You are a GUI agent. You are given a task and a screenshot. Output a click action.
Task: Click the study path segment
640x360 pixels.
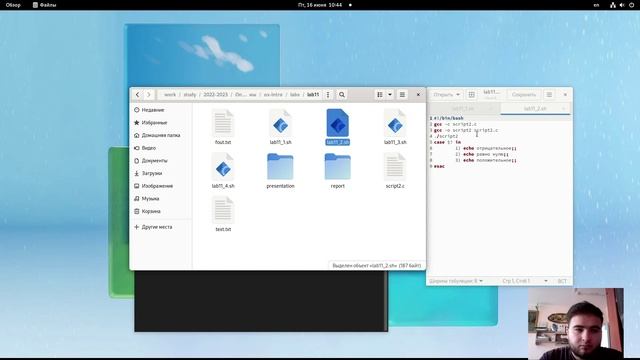tap(190, 95)
